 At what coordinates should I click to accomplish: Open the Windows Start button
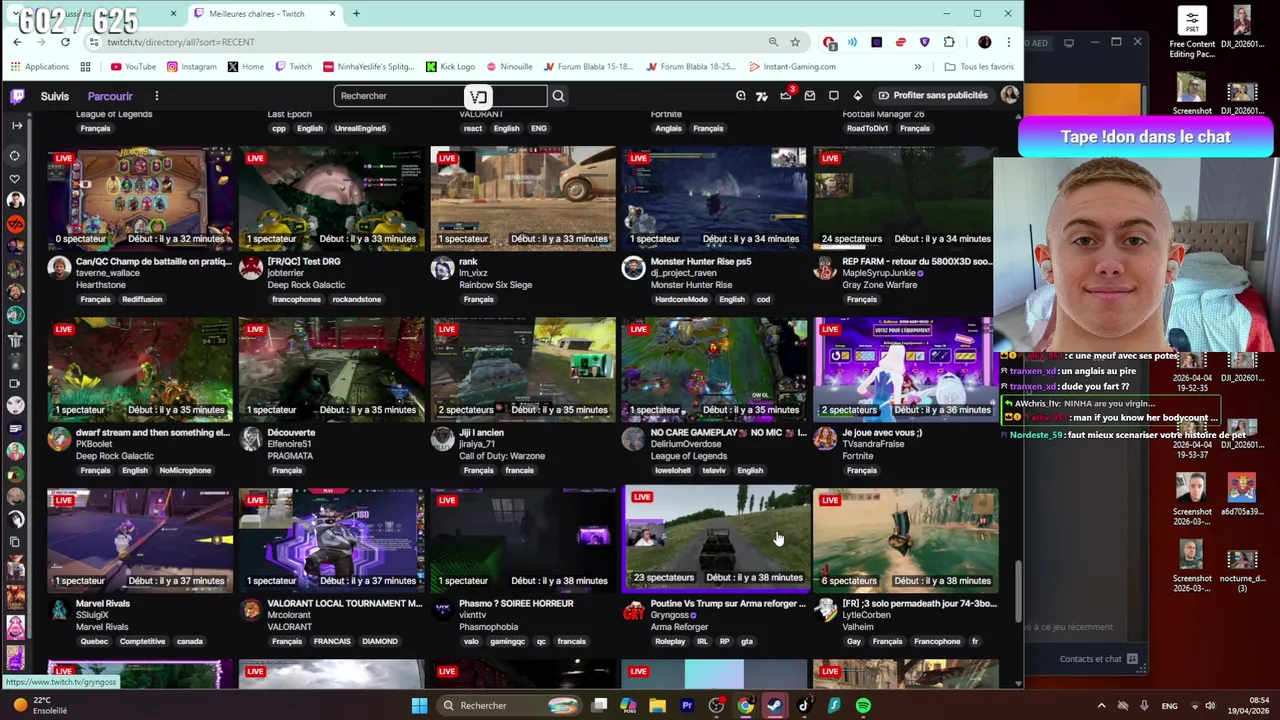click(x=419, y=706)
